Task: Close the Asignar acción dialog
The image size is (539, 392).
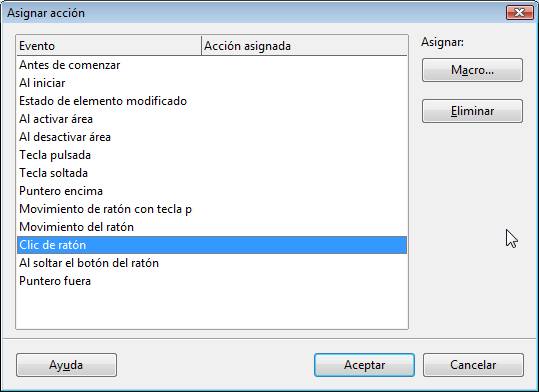Action: tap(519, 13)
